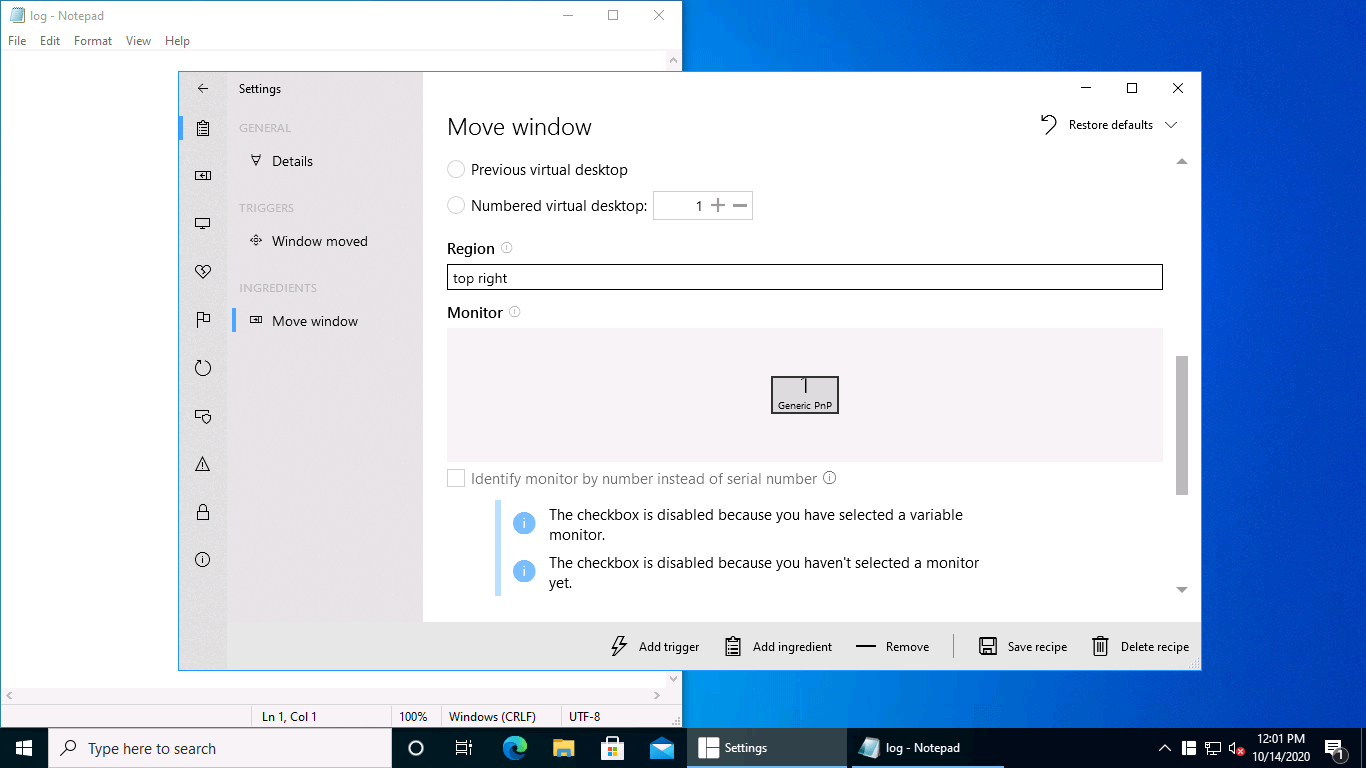The height and width of the screenshot is (768, 1366).
Task: Click the refresh circle sidebar icon
Action: [203, 368]
